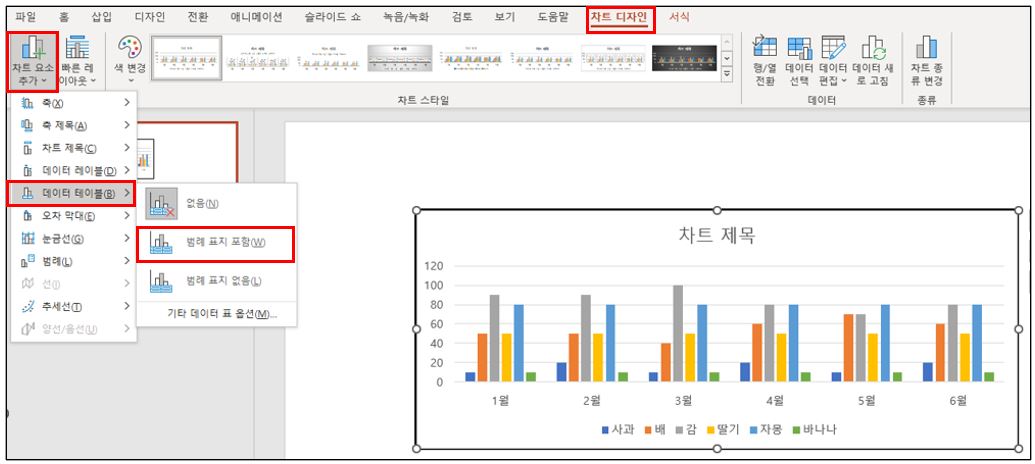Select the dark black chart style thumbnail
The width and height of the screenshot is (1035, 464).
684,58
